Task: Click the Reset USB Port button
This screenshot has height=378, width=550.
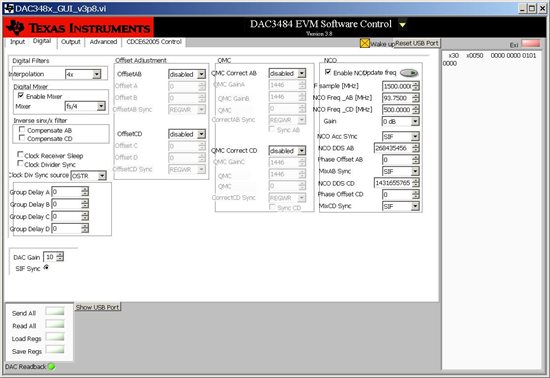Action: coord(417,43)
